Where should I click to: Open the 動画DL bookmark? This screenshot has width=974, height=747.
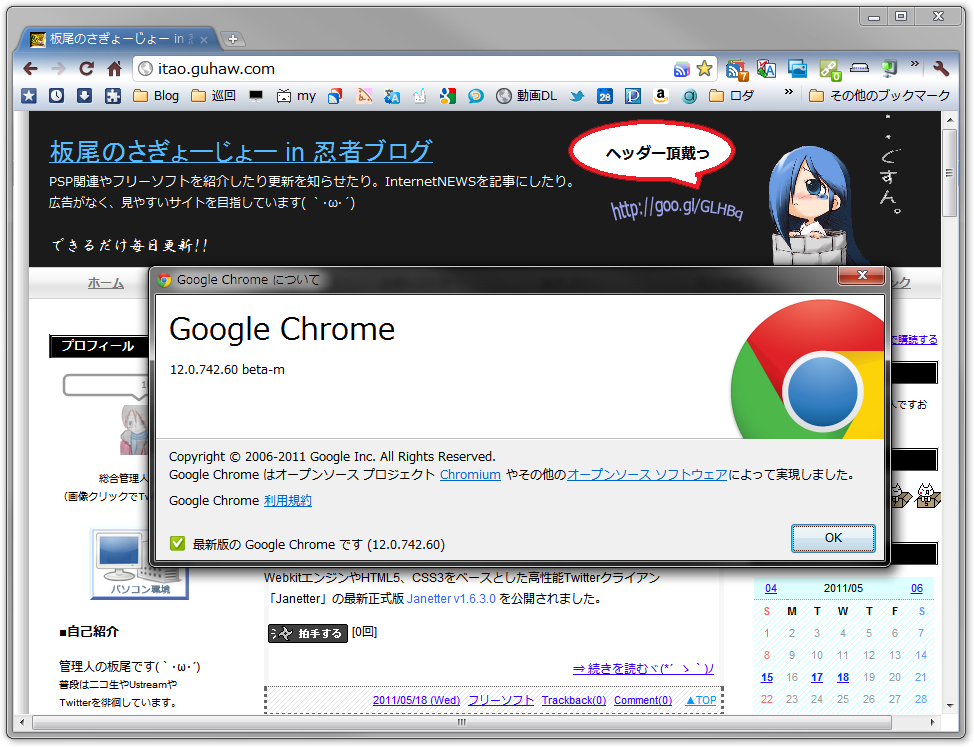tap(527, 96)
